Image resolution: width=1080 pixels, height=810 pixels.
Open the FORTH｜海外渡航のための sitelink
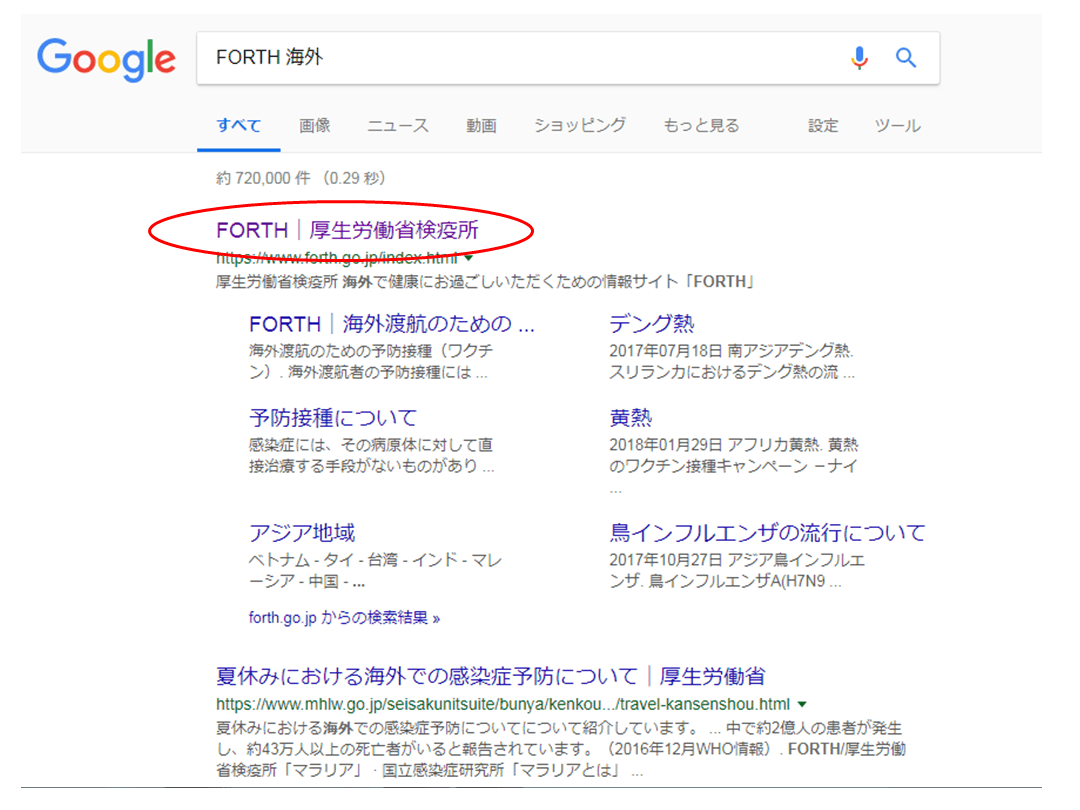391,324
